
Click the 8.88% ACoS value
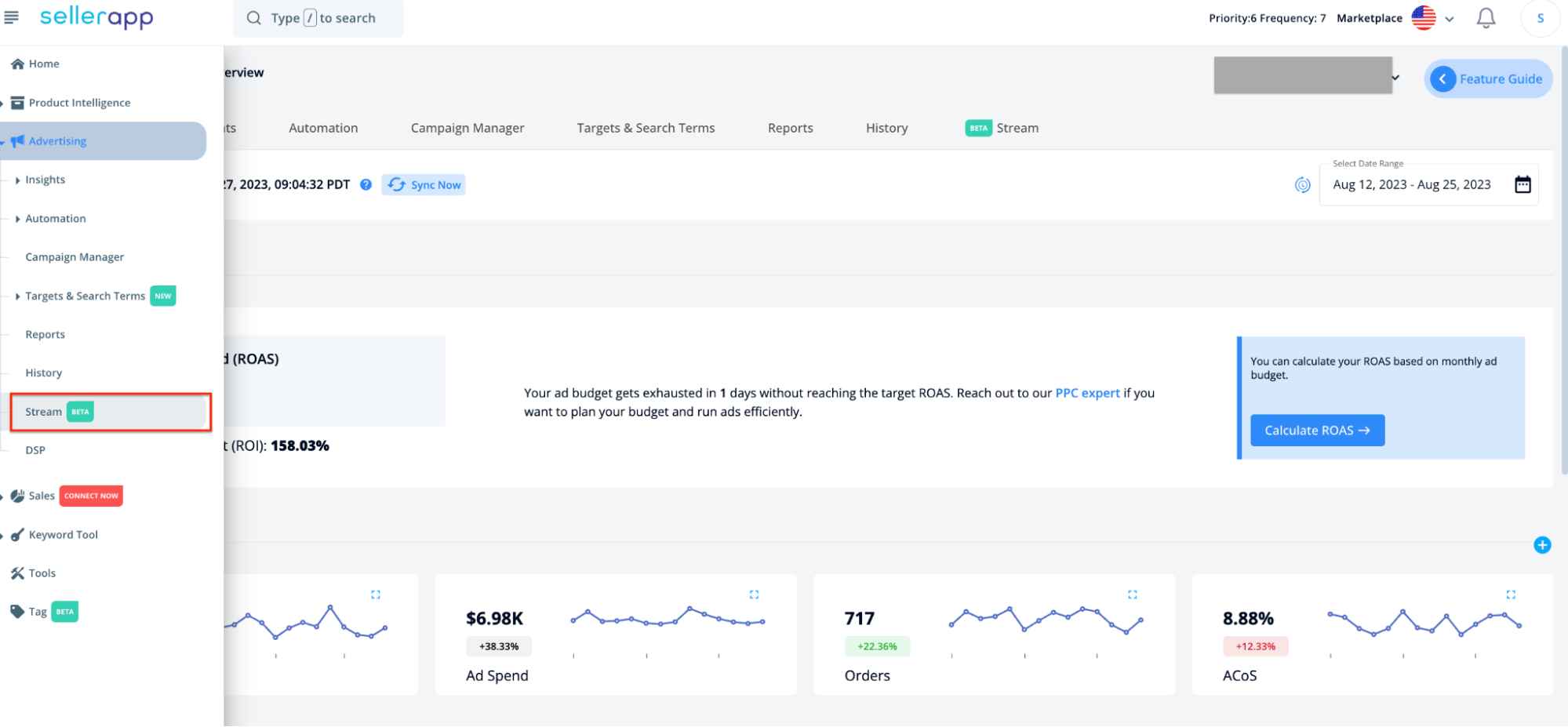[x=1248, y=618]
